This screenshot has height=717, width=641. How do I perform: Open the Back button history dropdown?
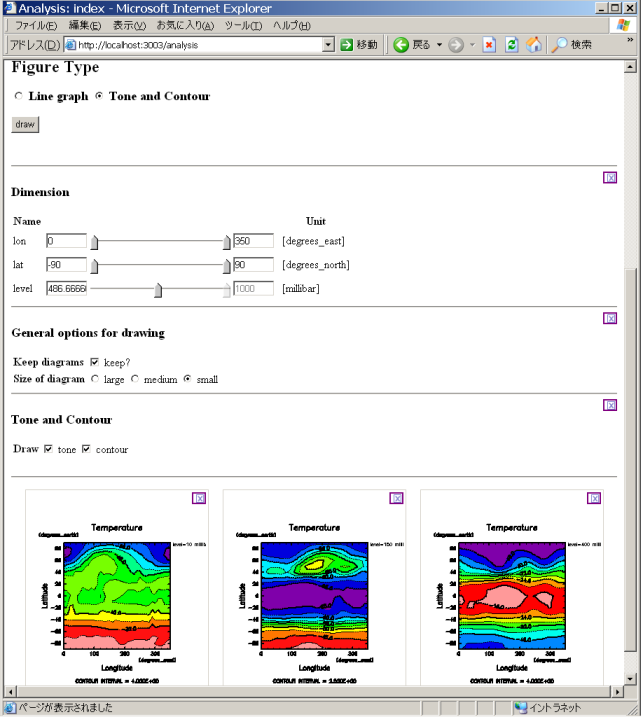(x=439, y=45)
